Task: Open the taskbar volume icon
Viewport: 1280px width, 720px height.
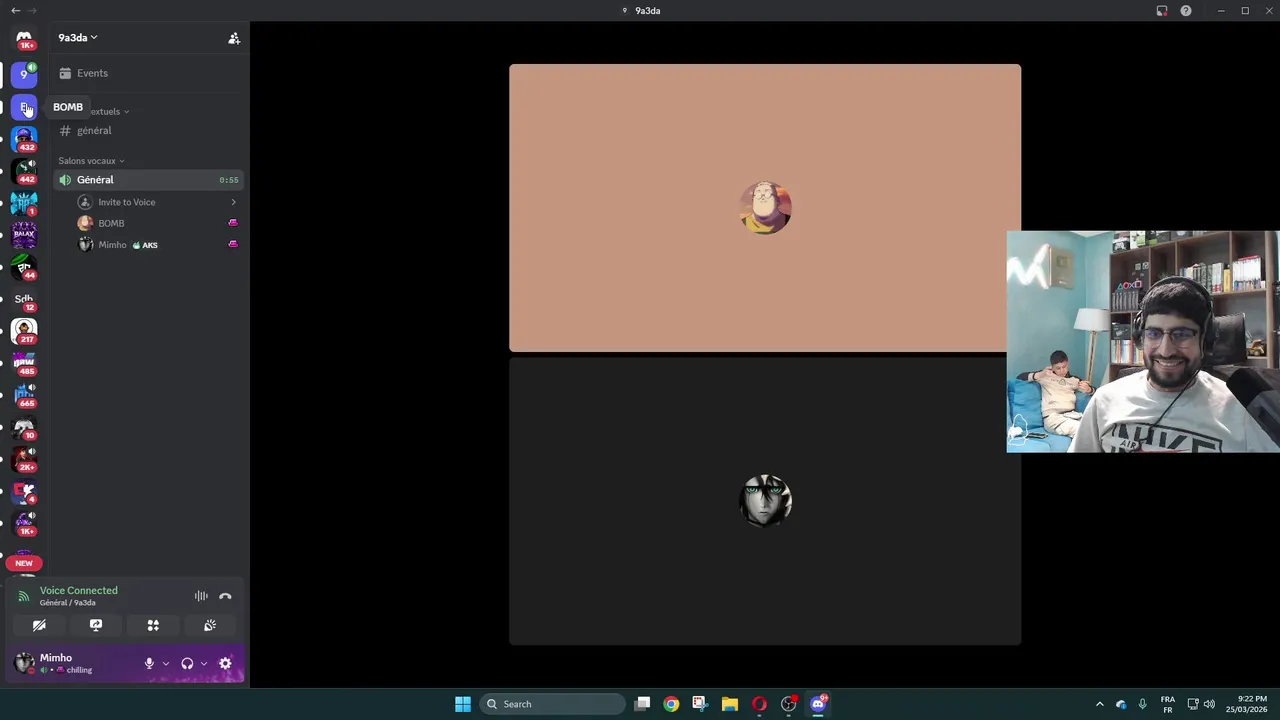Action: point(1209,704)
